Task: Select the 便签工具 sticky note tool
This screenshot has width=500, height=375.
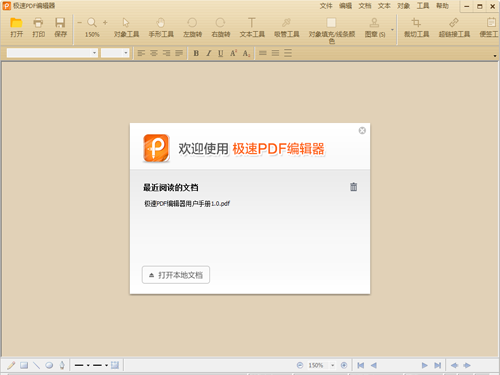Action: (x=491, y=23)
